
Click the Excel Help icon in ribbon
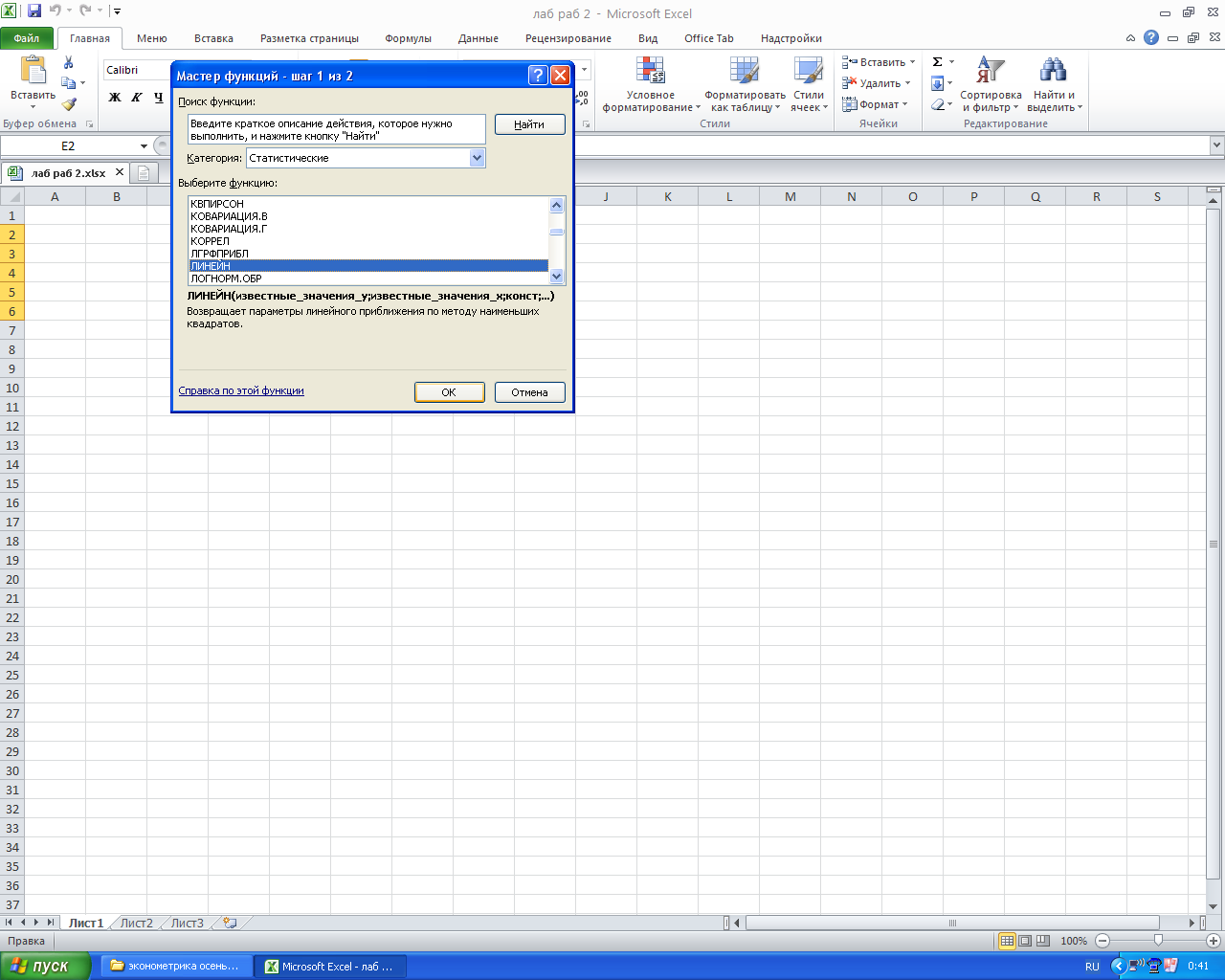coord(1151,38)
